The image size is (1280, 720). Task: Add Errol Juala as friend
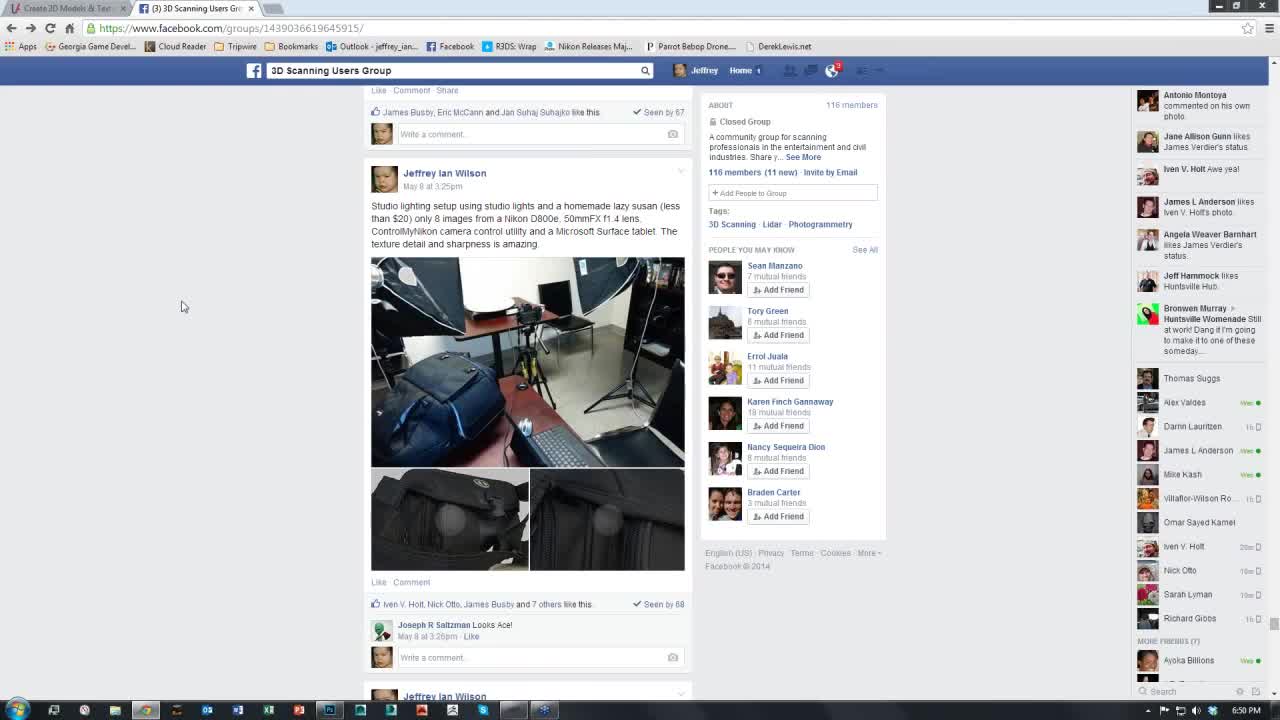[x=778, y=380]
